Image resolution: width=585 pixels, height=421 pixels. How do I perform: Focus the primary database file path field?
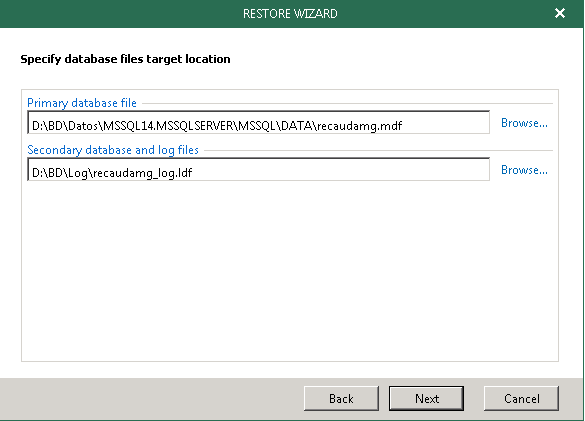(259, 122)
